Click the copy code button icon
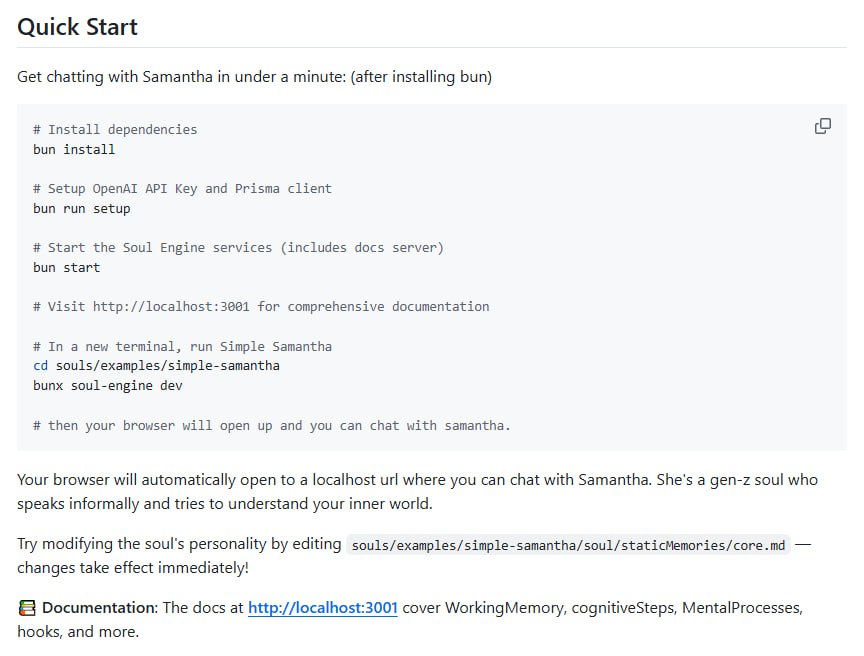Screen dimensions: 864x656 pos(823,126)
